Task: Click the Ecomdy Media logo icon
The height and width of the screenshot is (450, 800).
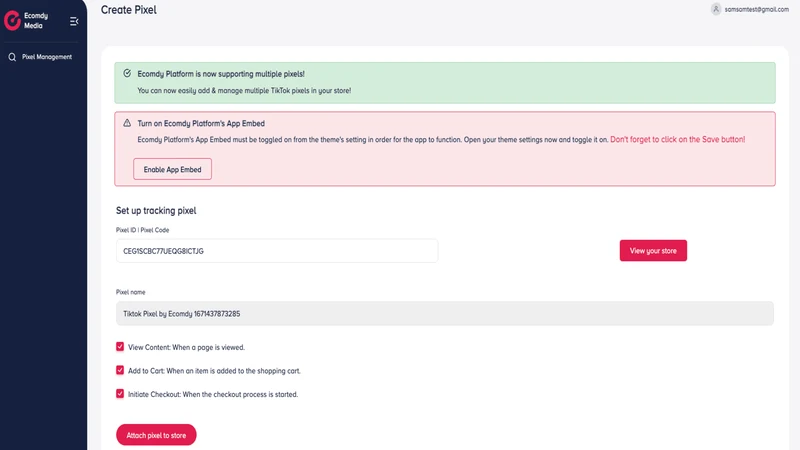Action: 12,20
